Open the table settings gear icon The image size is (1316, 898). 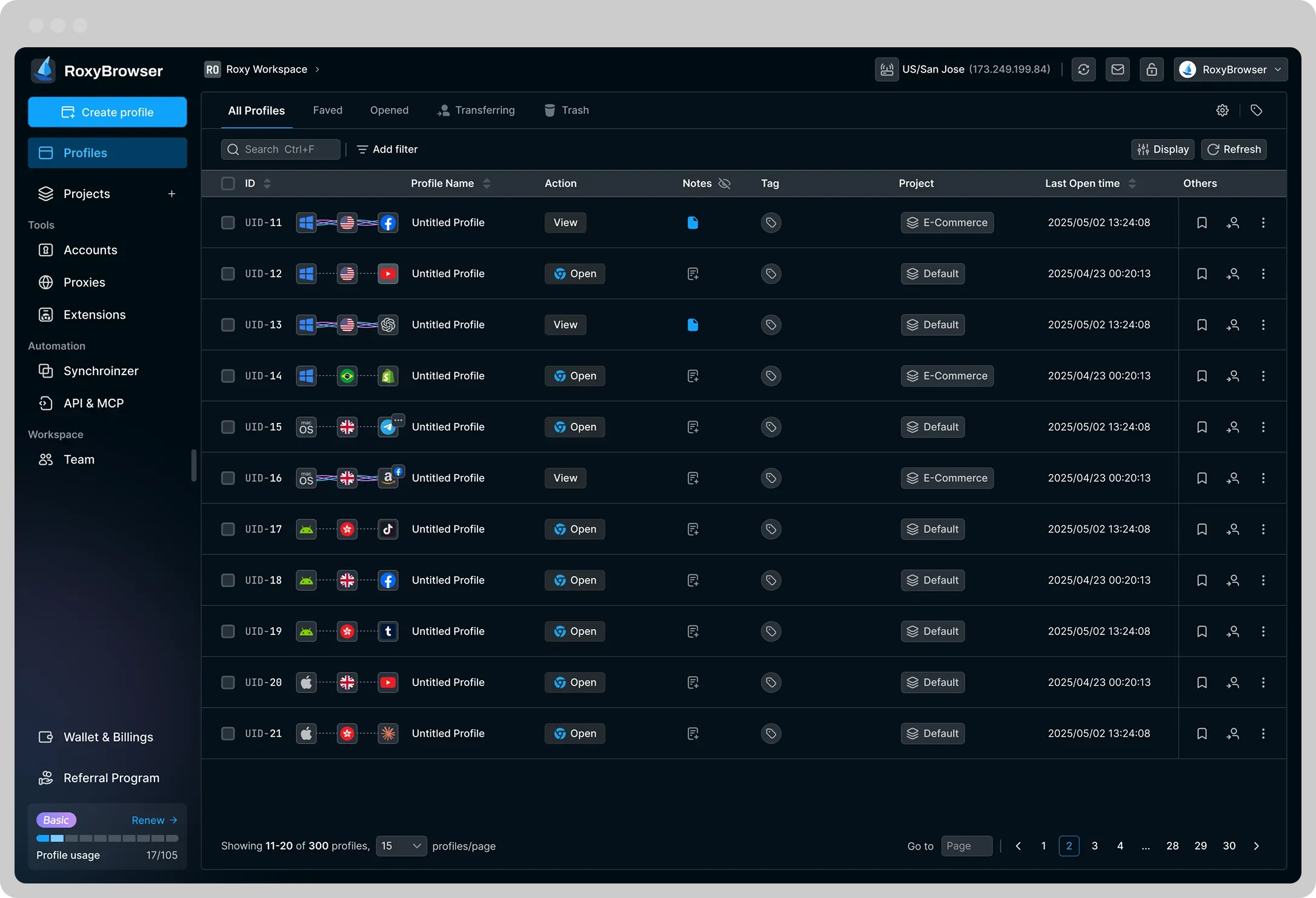click(1222, 110)
